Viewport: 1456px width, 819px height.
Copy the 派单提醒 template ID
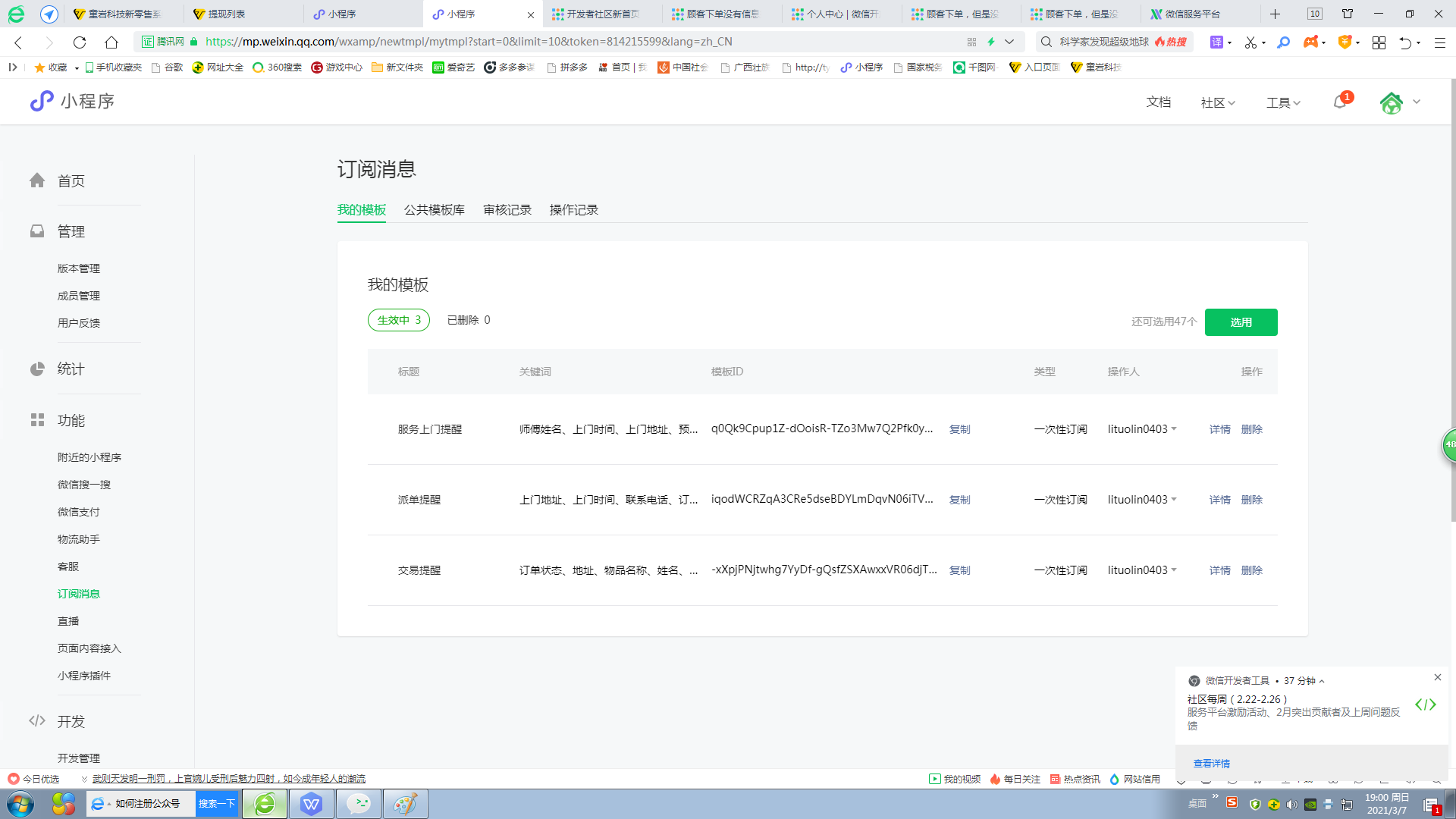[959, 500]
